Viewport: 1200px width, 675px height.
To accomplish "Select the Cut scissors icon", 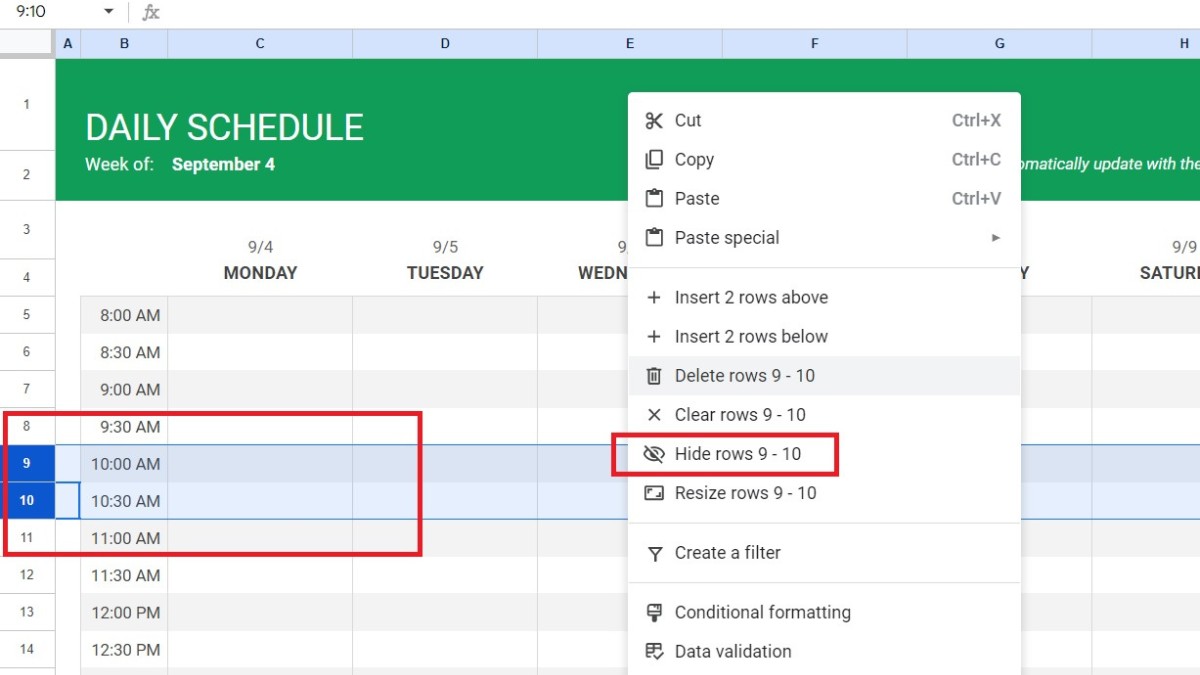I will pyautogui.click(x=655, y=120).
